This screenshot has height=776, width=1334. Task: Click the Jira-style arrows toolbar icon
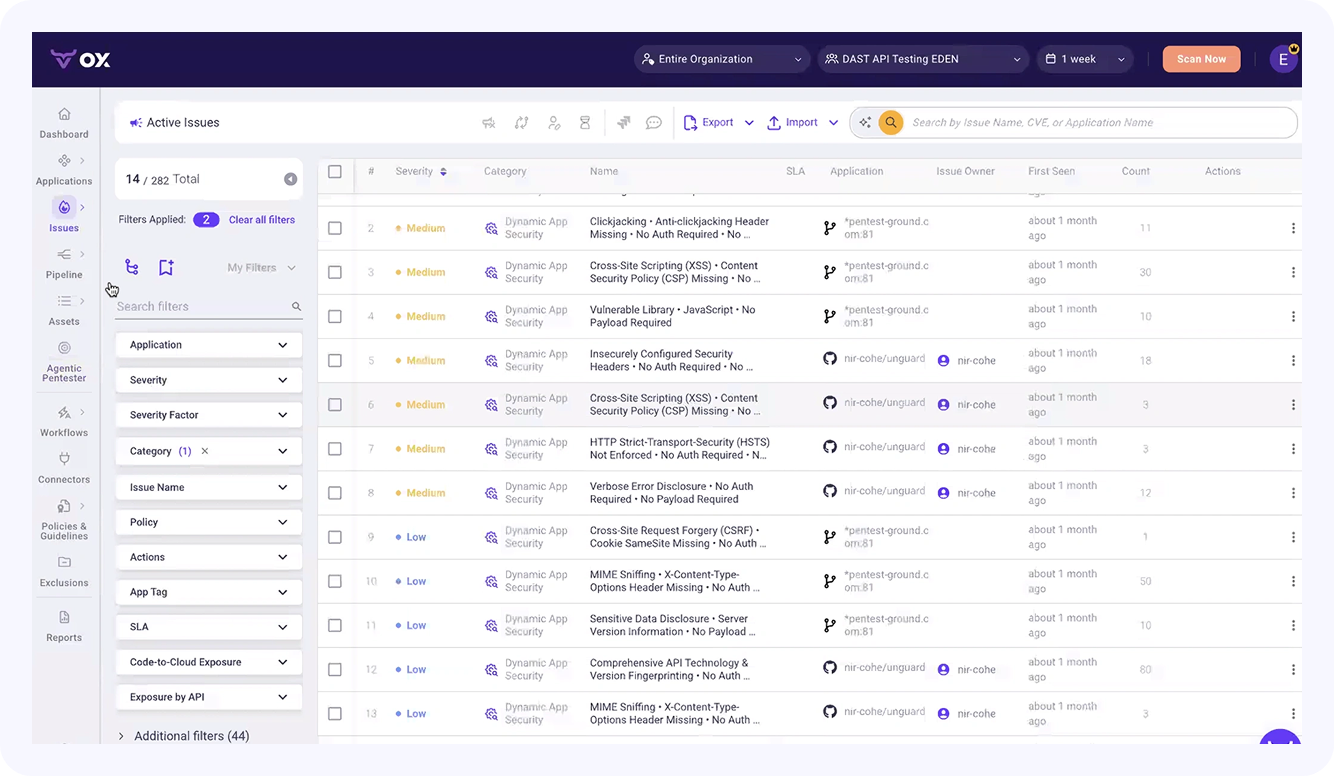pos(623,123)
